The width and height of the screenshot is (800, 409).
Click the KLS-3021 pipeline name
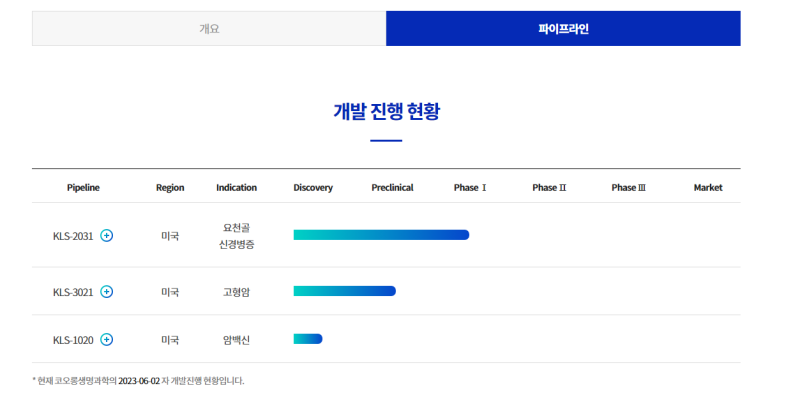pos(73,292)
